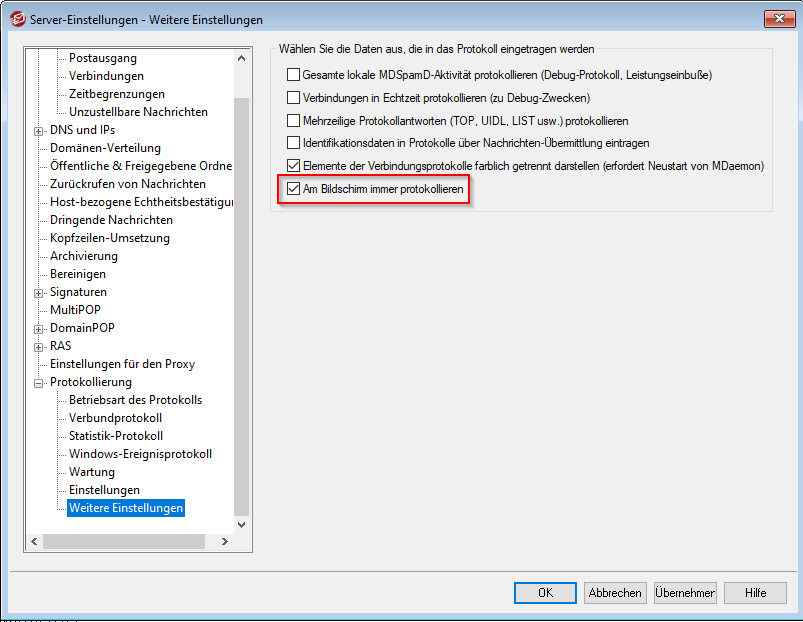The width and height of the screenshot is (803, 622).
Task: Expand the 'DNS und IPs' tree node
Action: (x=39, y=130)
